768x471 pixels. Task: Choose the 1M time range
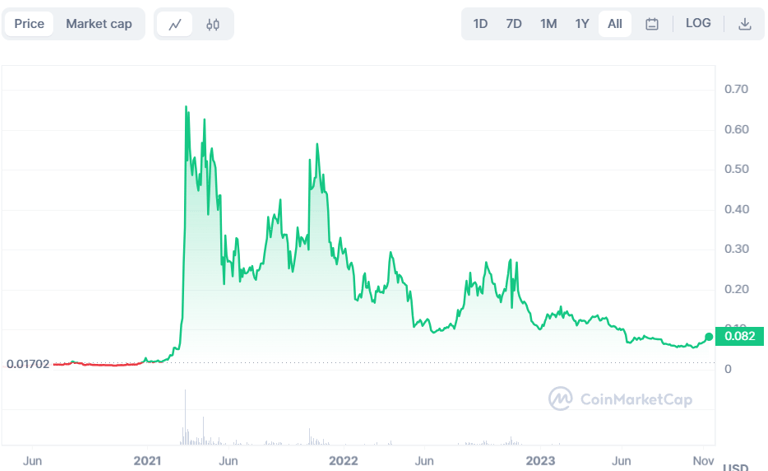pos(548,24)
